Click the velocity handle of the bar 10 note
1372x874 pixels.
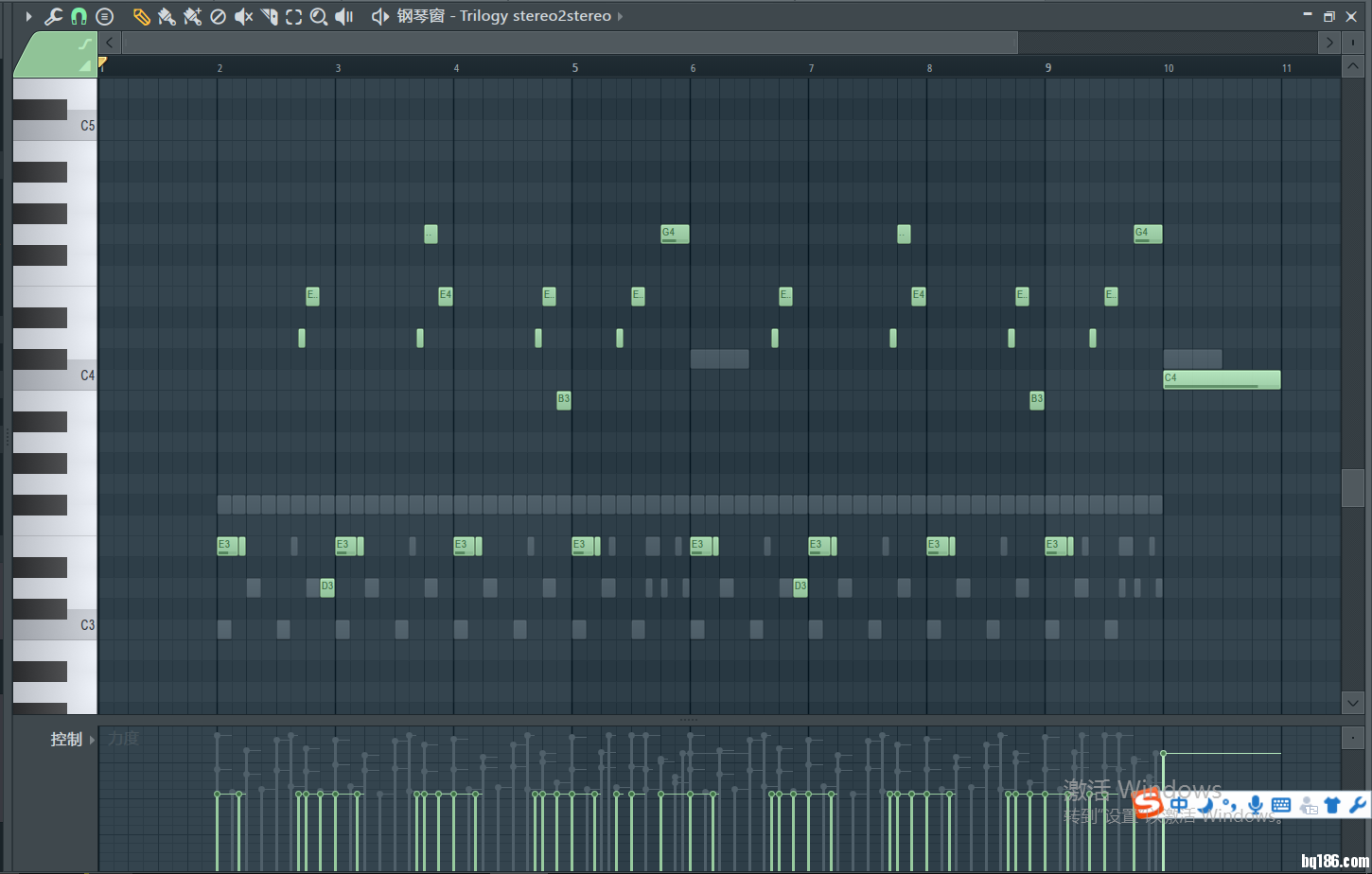[1164, 754]
